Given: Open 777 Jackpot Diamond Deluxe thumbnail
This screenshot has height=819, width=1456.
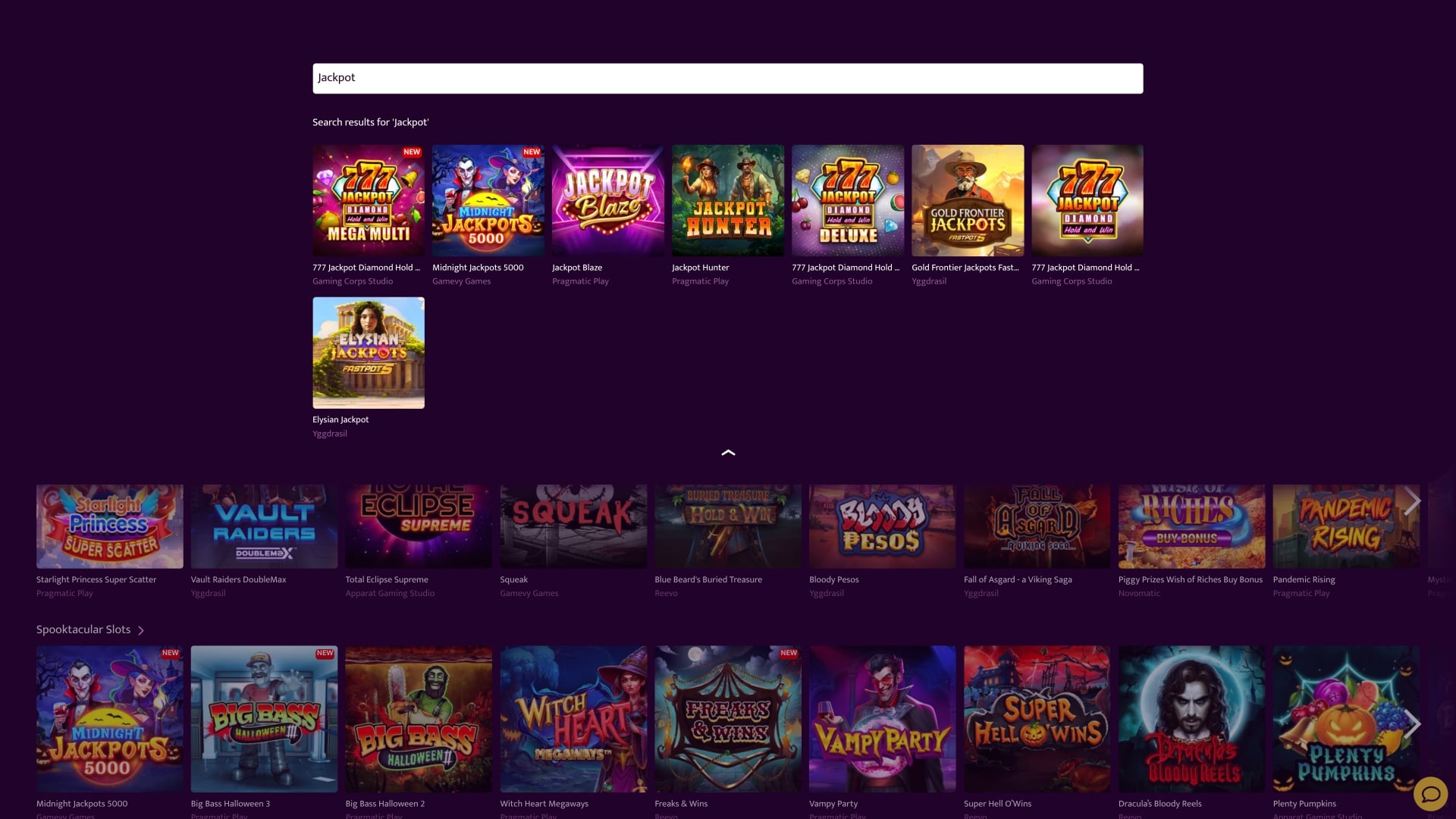Looking at the screenshot, I should click(x=847, y=200).
